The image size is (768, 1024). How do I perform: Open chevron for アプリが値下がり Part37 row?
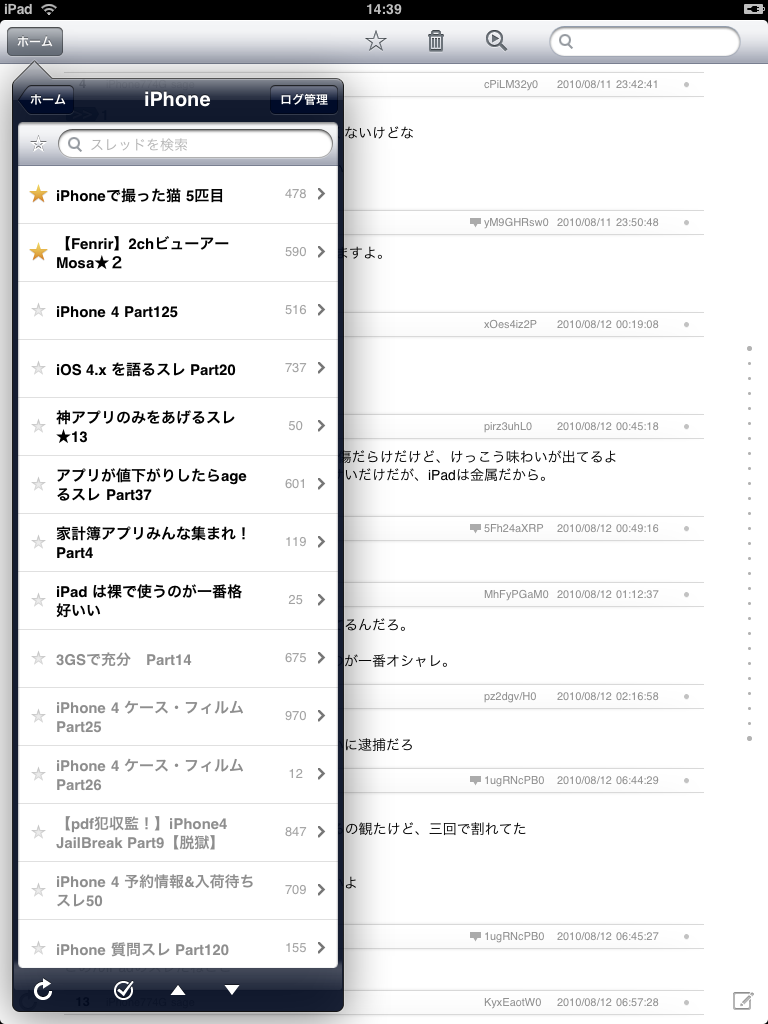[x=321, y=484]
